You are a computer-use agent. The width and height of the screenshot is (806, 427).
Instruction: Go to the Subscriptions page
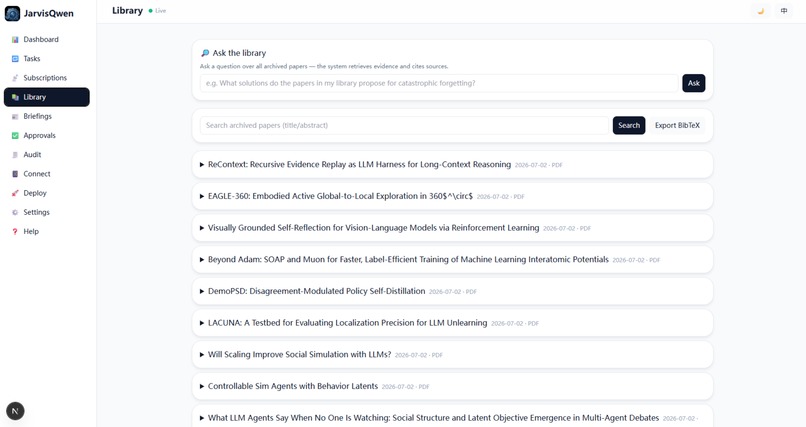pos(47,78)
